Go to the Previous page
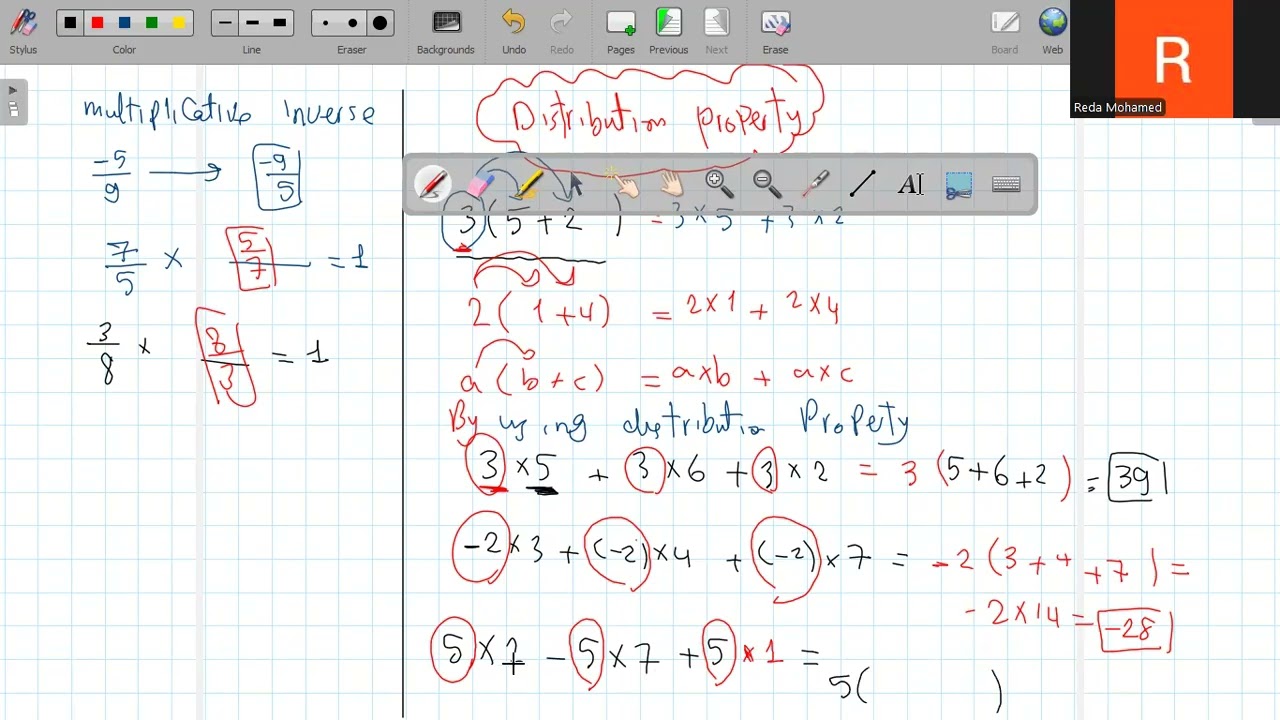This screenshot has height=720, width=1280. coord(668,31)
